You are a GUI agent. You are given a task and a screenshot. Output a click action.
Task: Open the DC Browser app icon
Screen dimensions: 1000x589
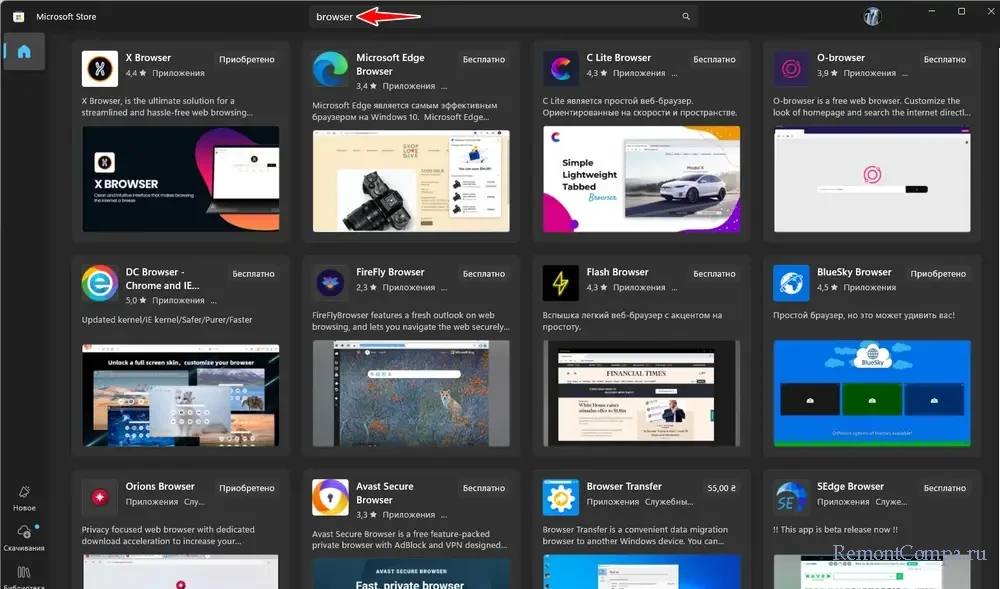pyautogui.click(x=100, y=283)
